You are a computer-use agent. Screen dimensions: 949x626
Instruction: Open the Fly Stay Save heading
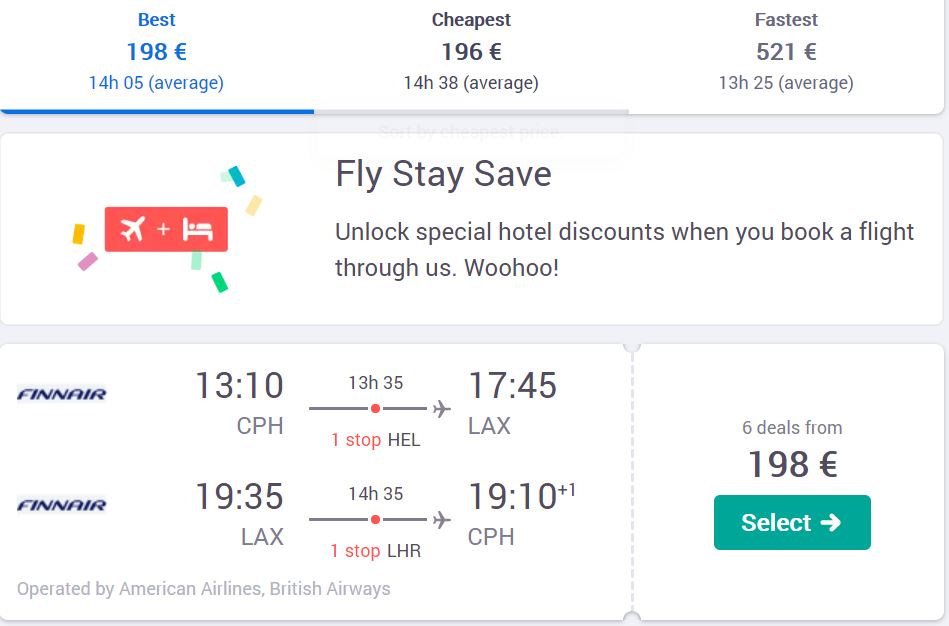pos(444,174)
